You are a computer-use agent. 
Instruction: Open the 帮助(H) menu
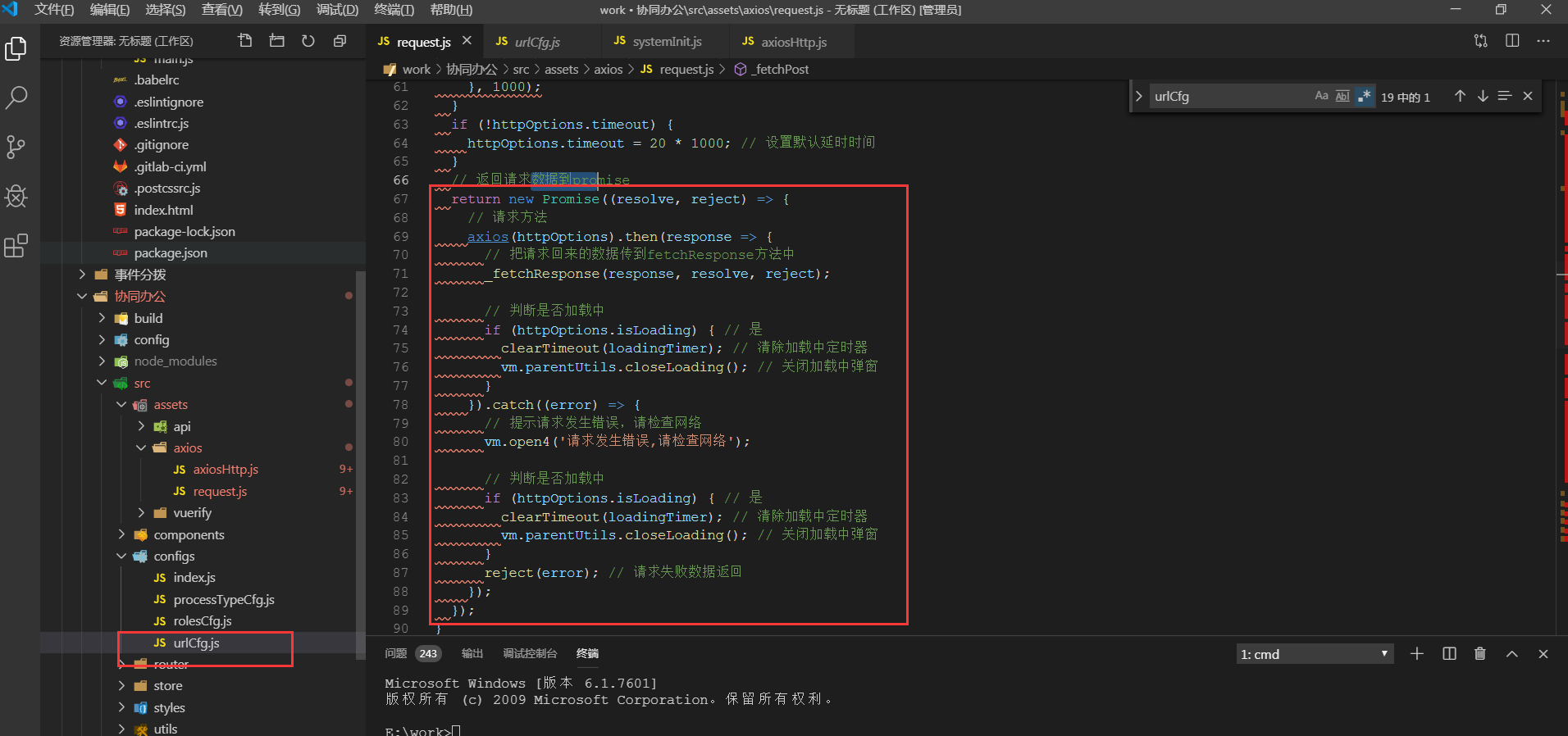451,10
